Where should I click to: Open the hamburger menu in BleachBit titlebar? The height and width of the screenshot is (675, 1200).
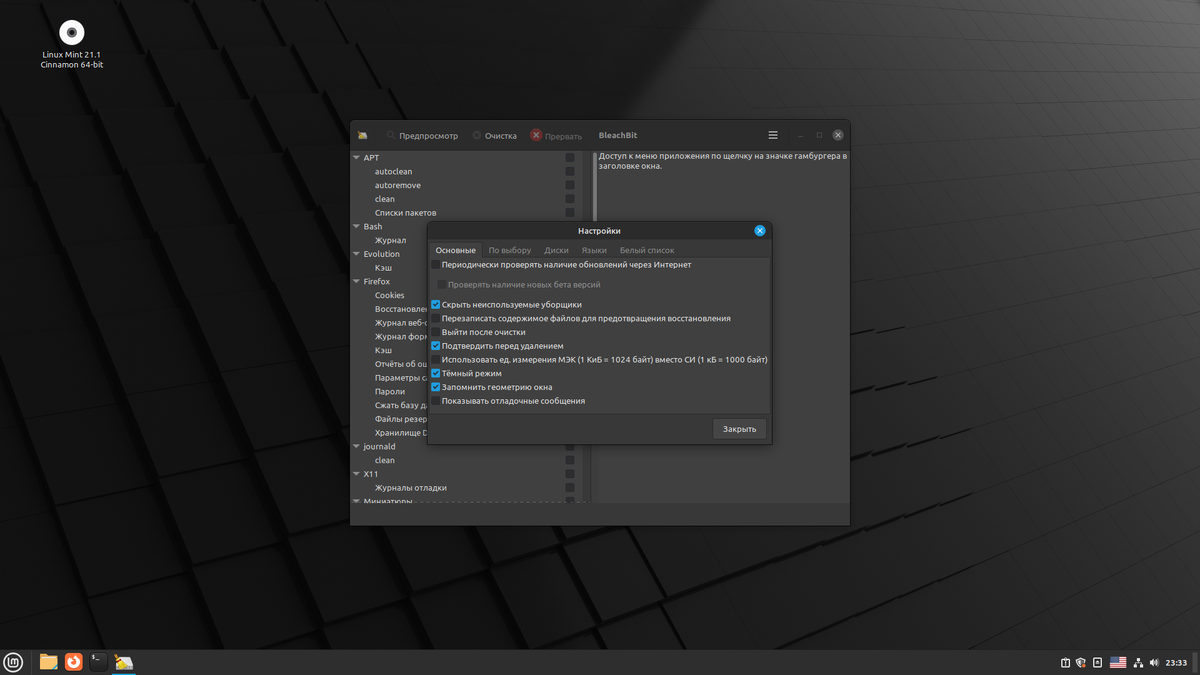772,134
